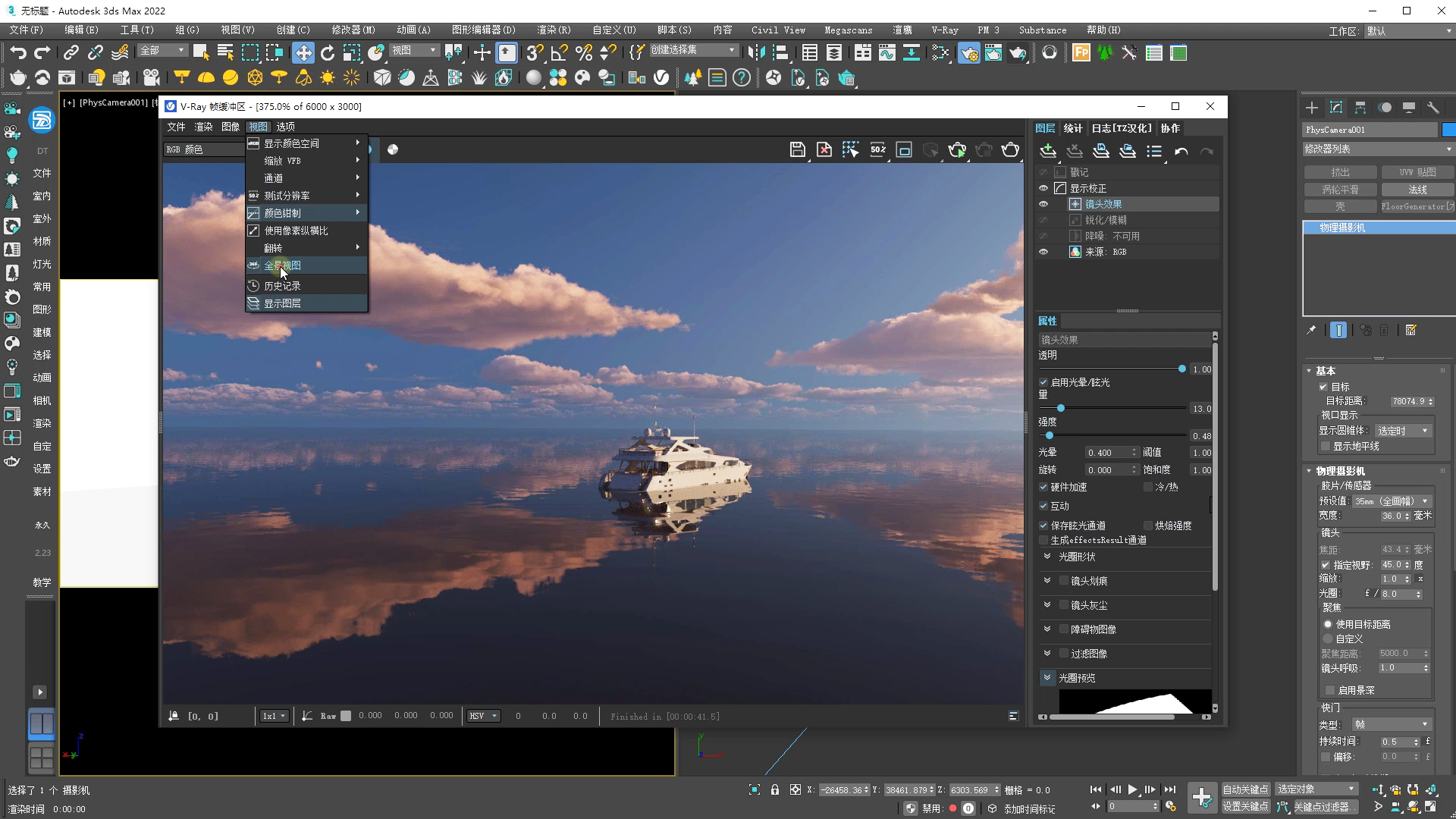Screen dimensions: 1456x819
Task: Click the 自动关键点 button
Action: coord(1245,789)
